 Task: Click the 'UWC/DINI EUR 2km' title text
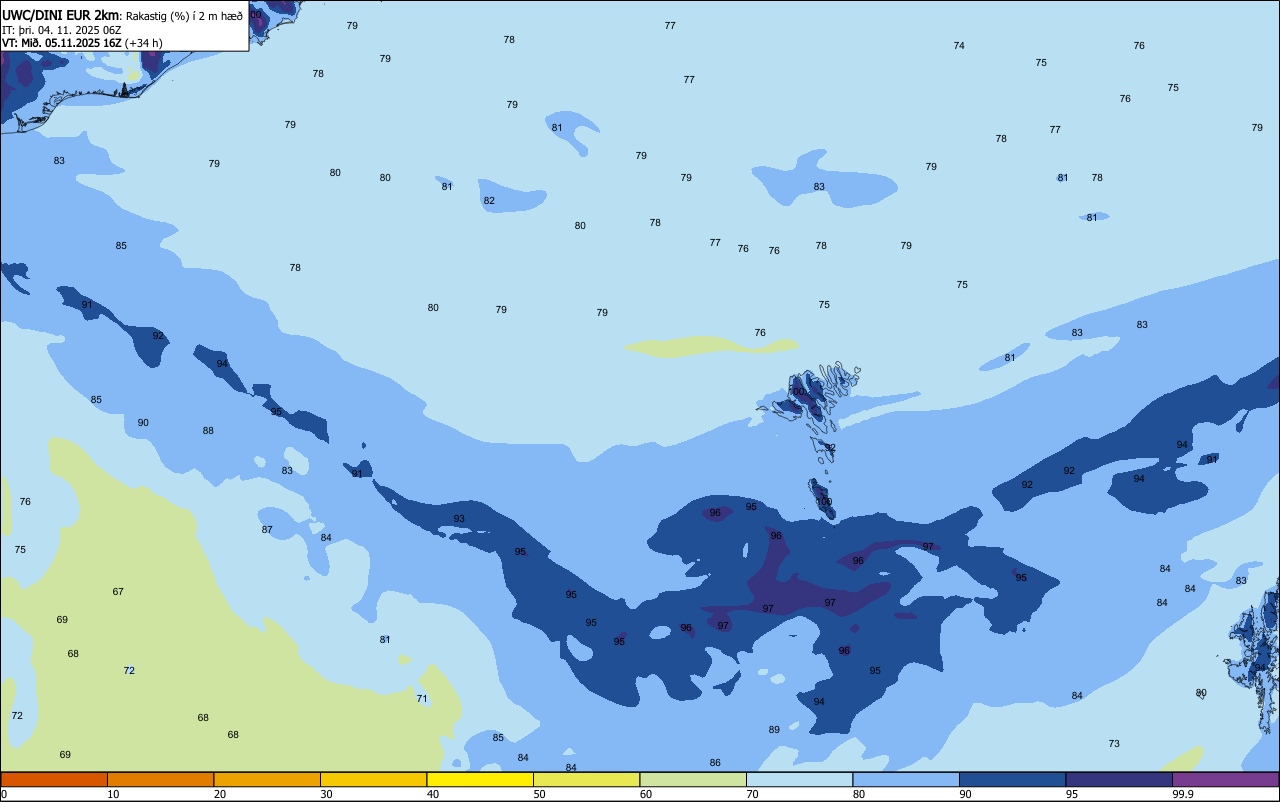60,14
